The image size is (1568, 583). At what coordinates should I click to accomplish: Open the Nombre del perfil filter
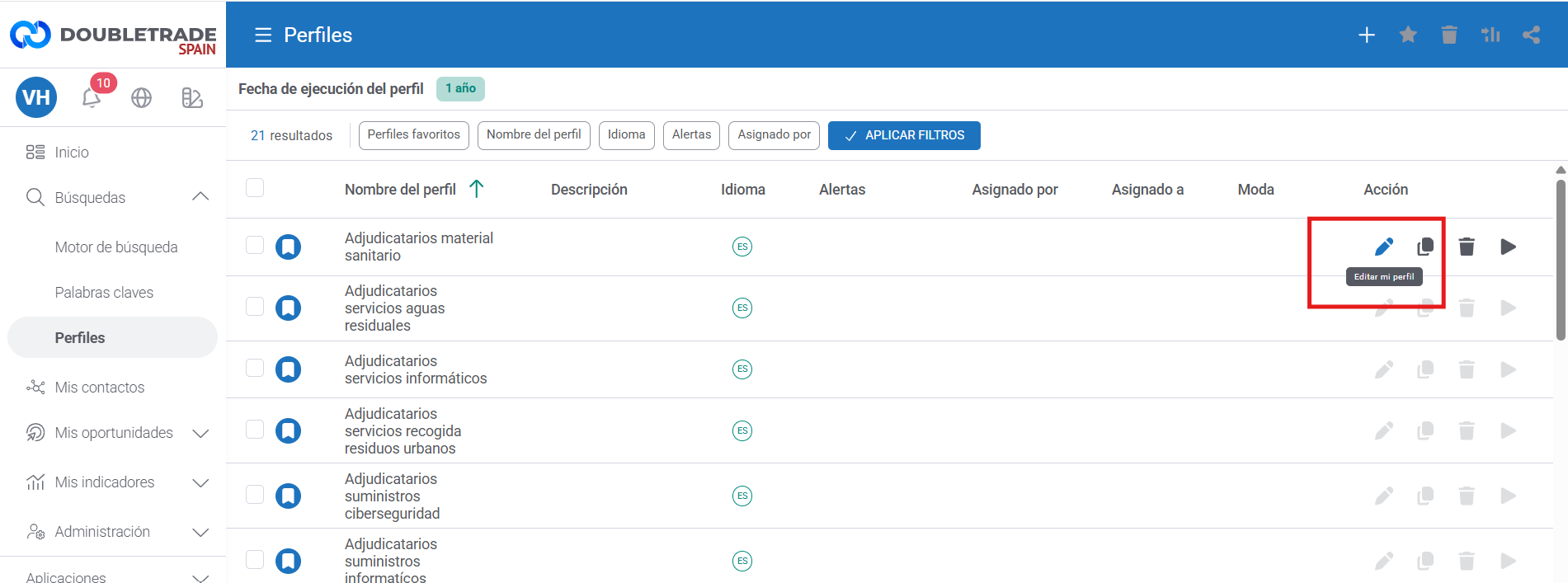coord(534,135)
